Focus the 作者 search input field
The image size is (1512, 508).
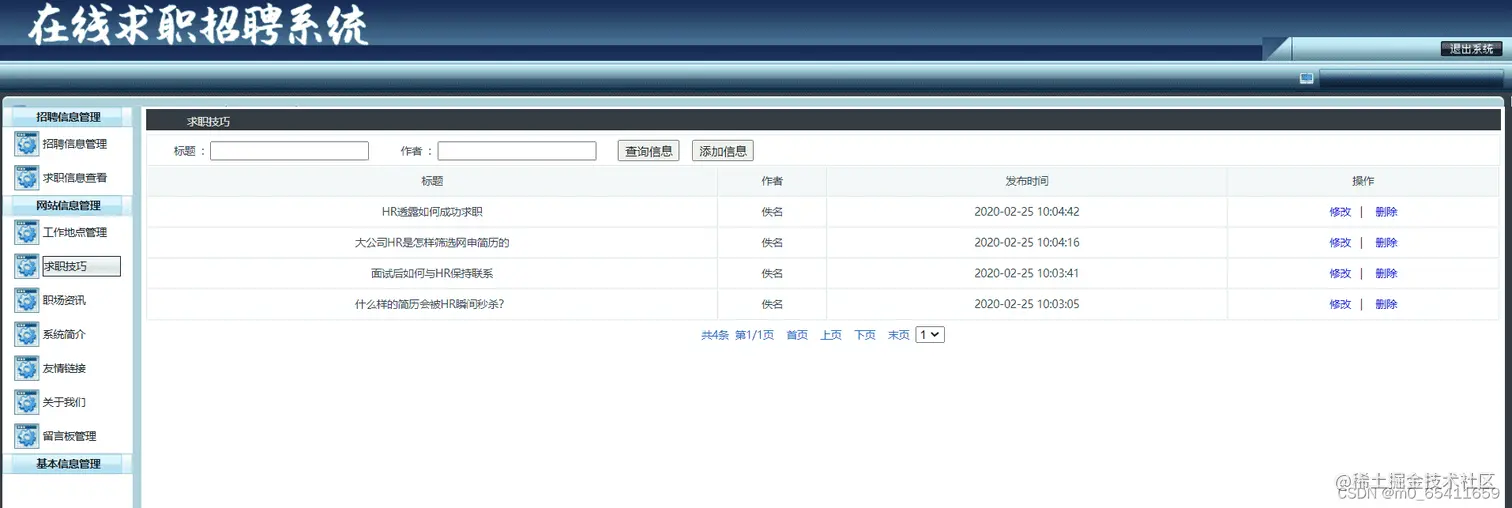pyautogui.click(x=517, y=151)
